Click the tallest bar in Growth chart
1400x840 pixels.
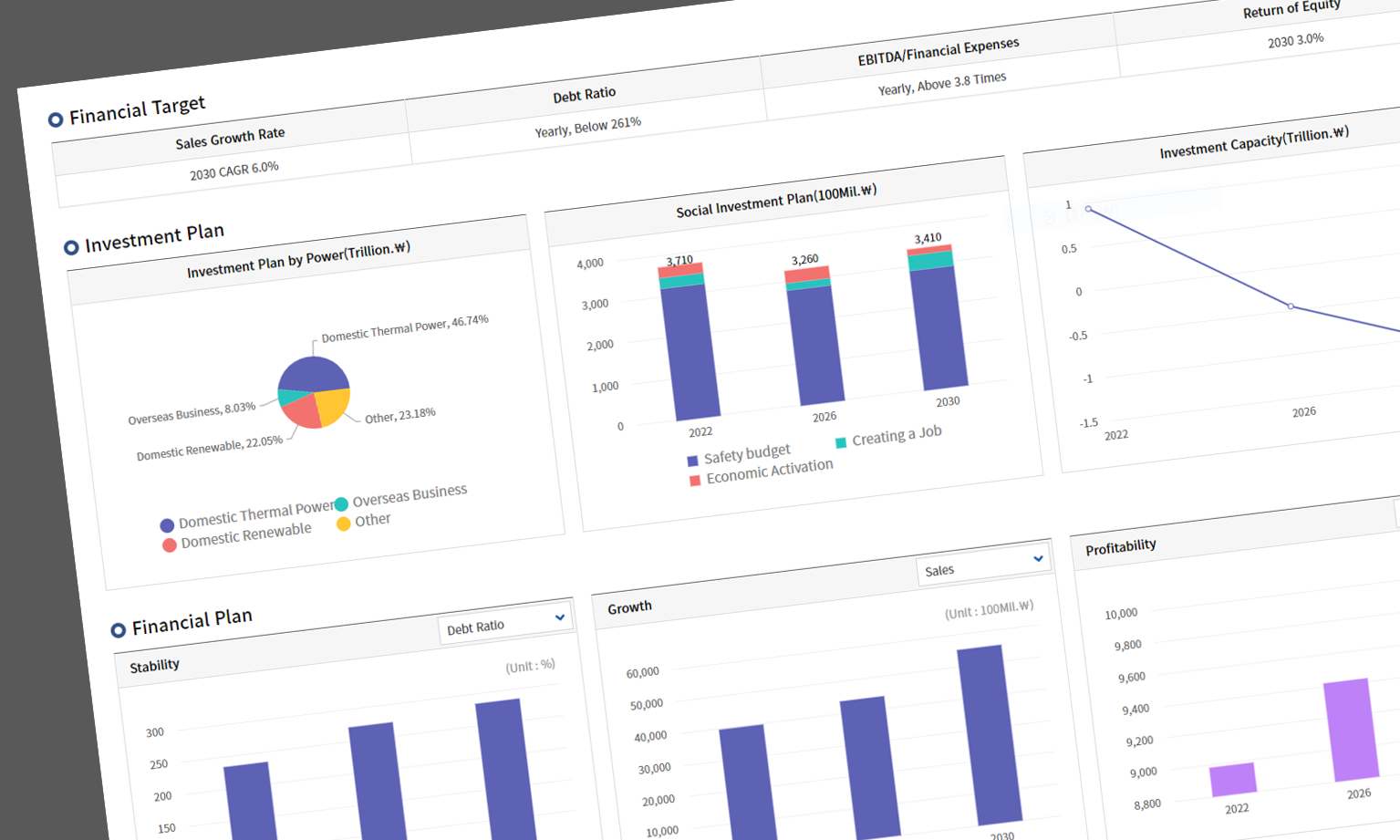[990, 735]
